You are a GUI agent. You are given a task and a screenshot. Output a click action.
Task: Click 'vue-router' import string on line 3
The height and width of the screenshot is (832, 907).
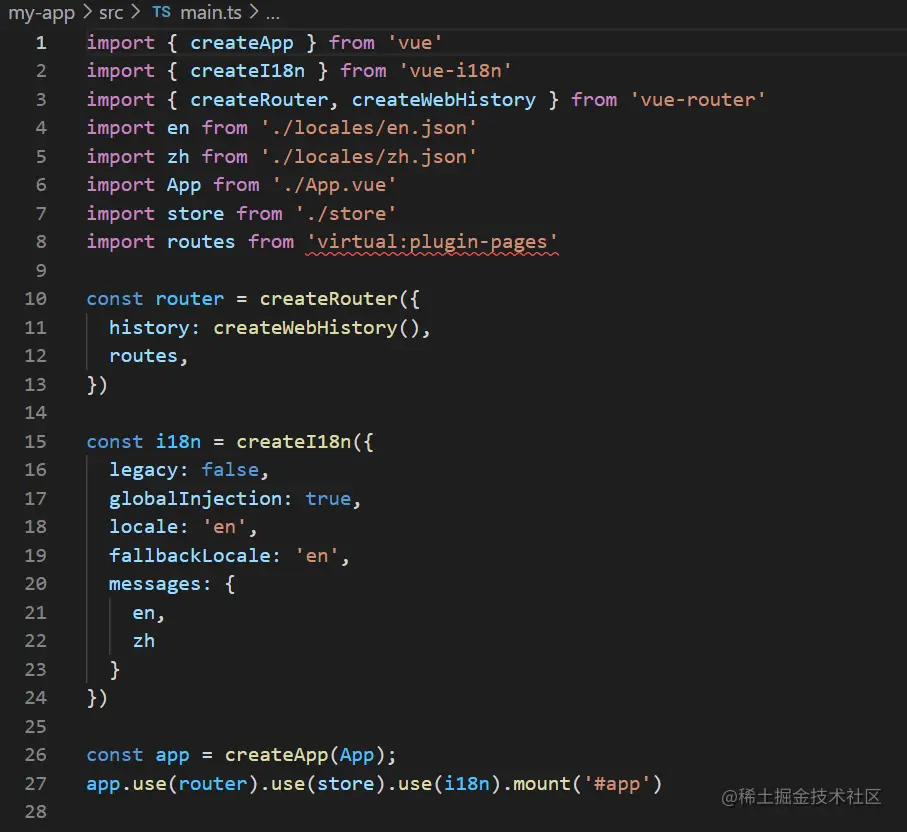(x=698, y=100)
